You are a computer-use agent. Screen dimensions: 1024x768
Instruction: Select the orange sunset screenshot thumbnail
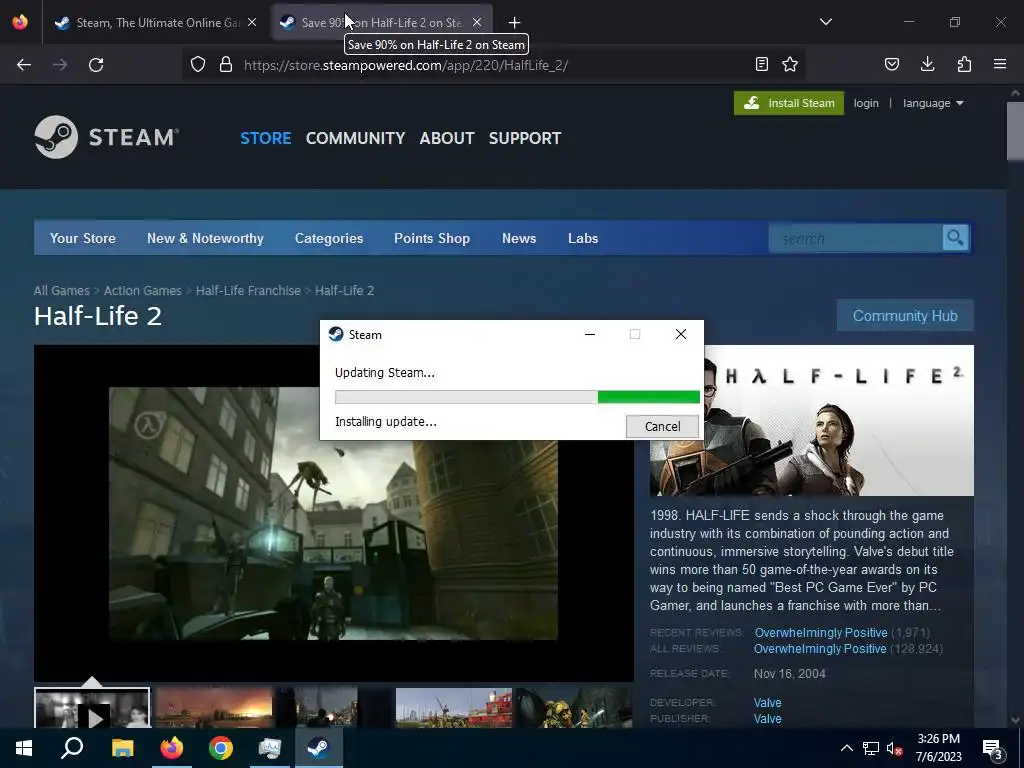point(214,708)
